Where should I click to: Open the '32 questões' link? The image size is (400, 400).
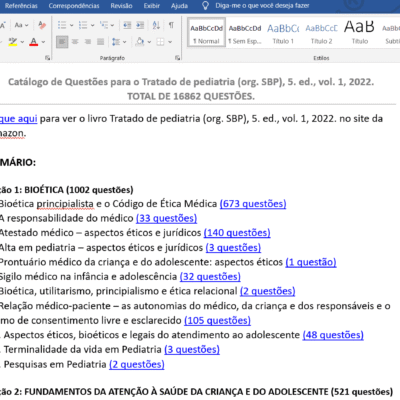click(210, 277)
